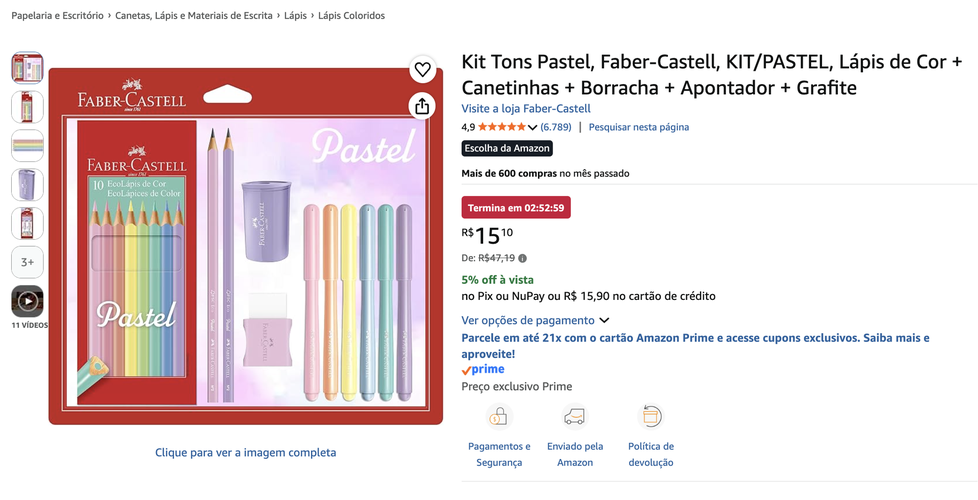
Task: Share product using the share icon
Action: 422,107
